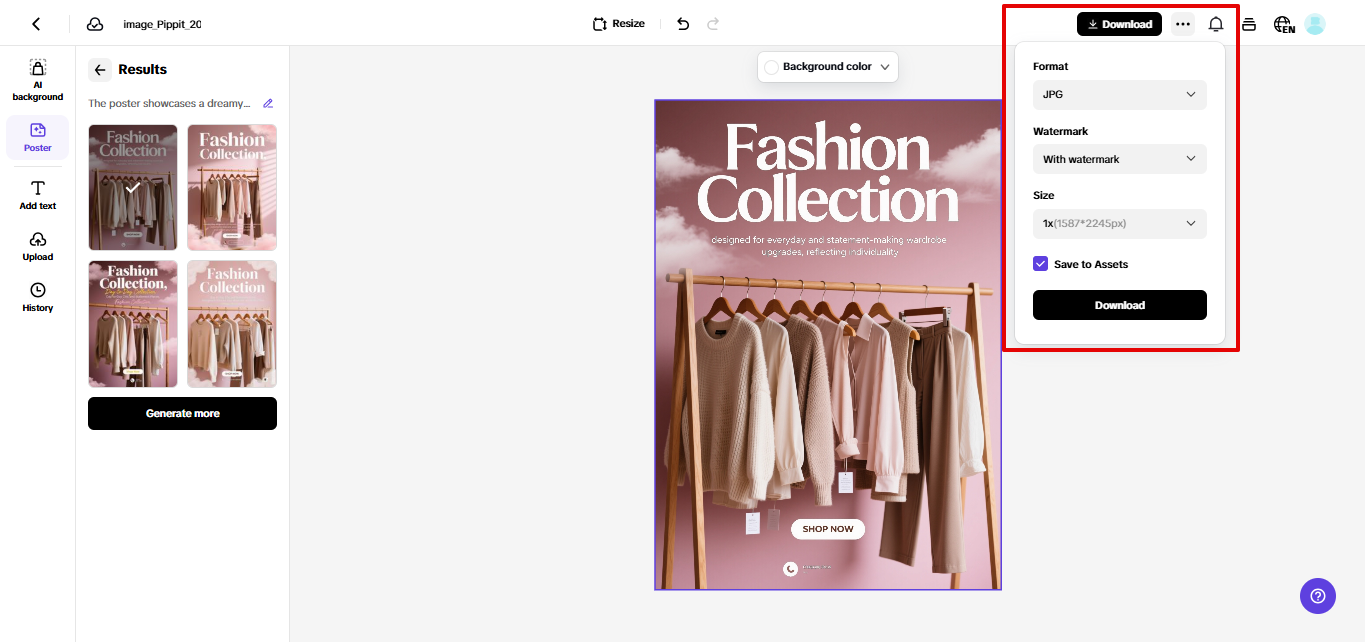Open the Size 1x dropdown
This screenshot has width=1365, height=642.
pyautogui.click(x=1120, y=223)
